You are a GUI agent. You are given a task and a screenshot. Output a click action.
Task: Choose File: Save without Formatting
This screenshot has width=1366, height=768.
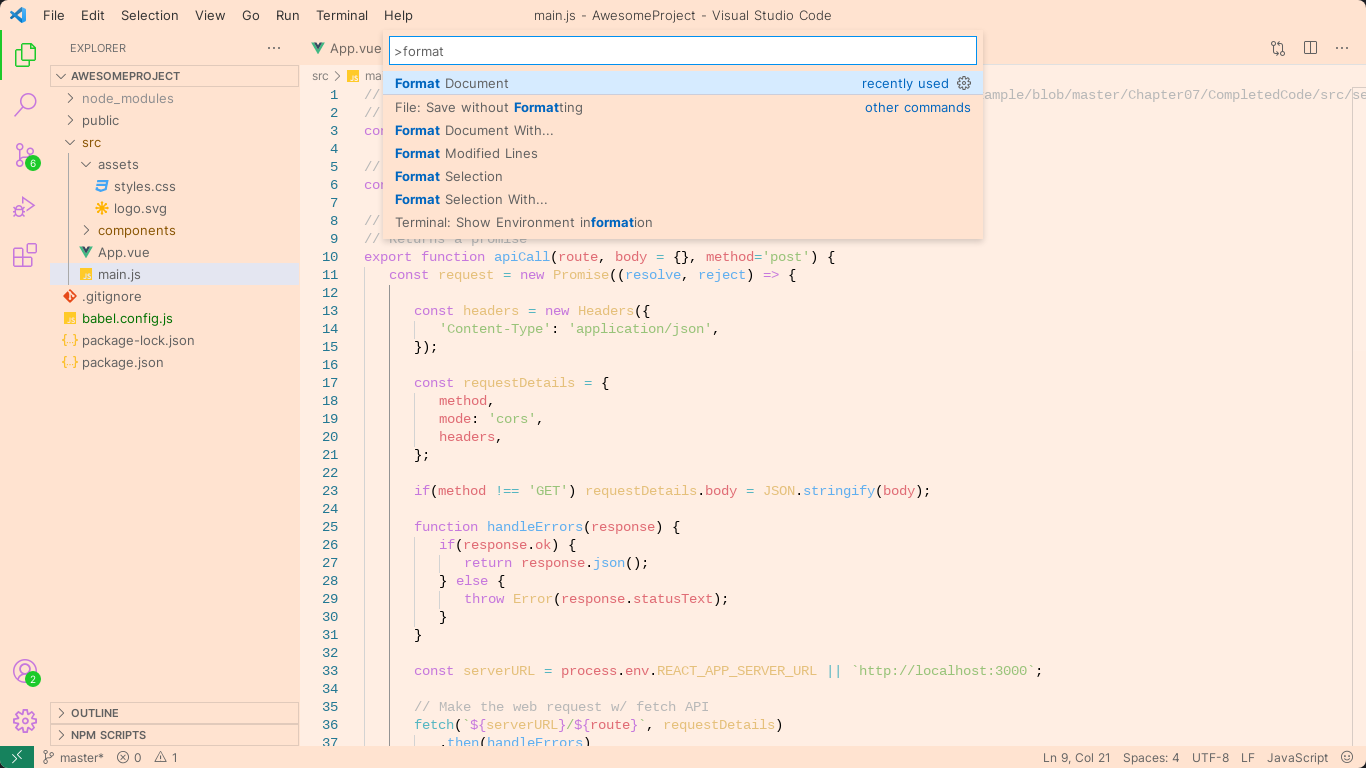coord(683,107)
